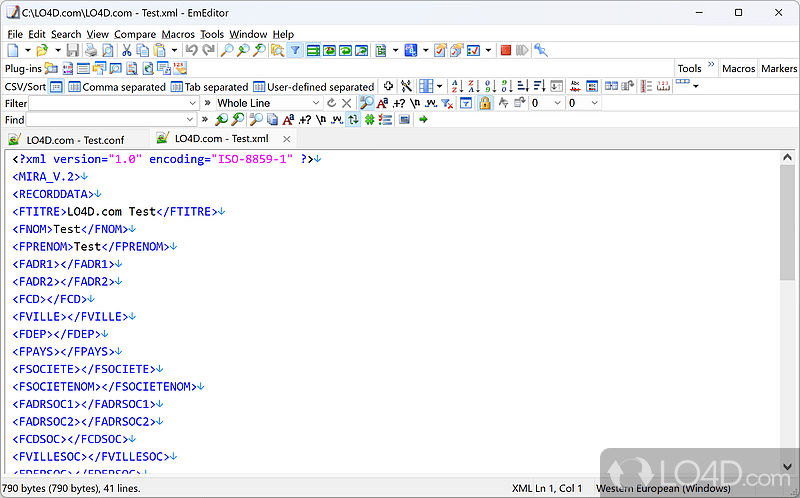Click the Comma separated button
This screenshot has height=498, width=800.
[x=117, y=87]
